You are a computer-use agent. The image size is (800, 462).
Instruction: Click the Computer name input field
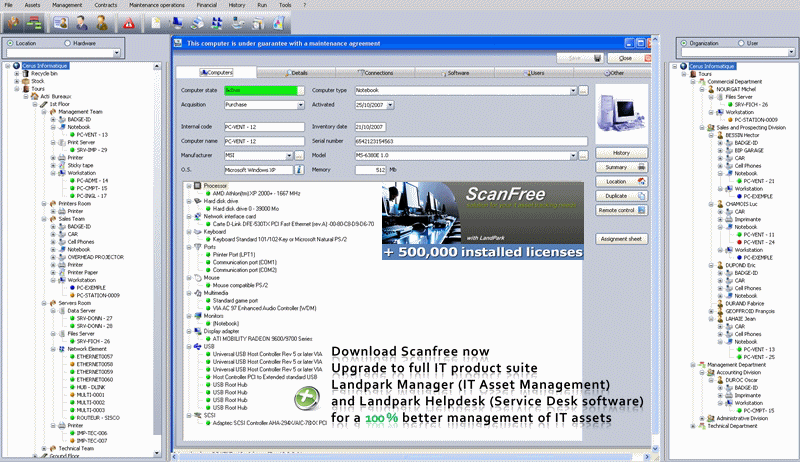[264, 141]
